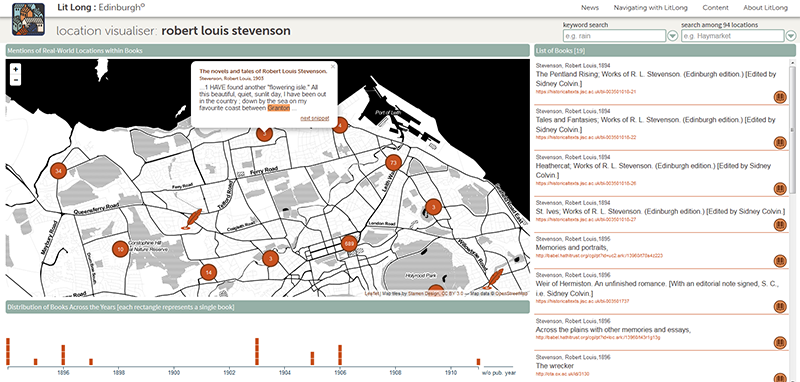The width and height of the screenshot is (800, 382).
Task: Zoom out on the map
Action: [x=16, y=80]
